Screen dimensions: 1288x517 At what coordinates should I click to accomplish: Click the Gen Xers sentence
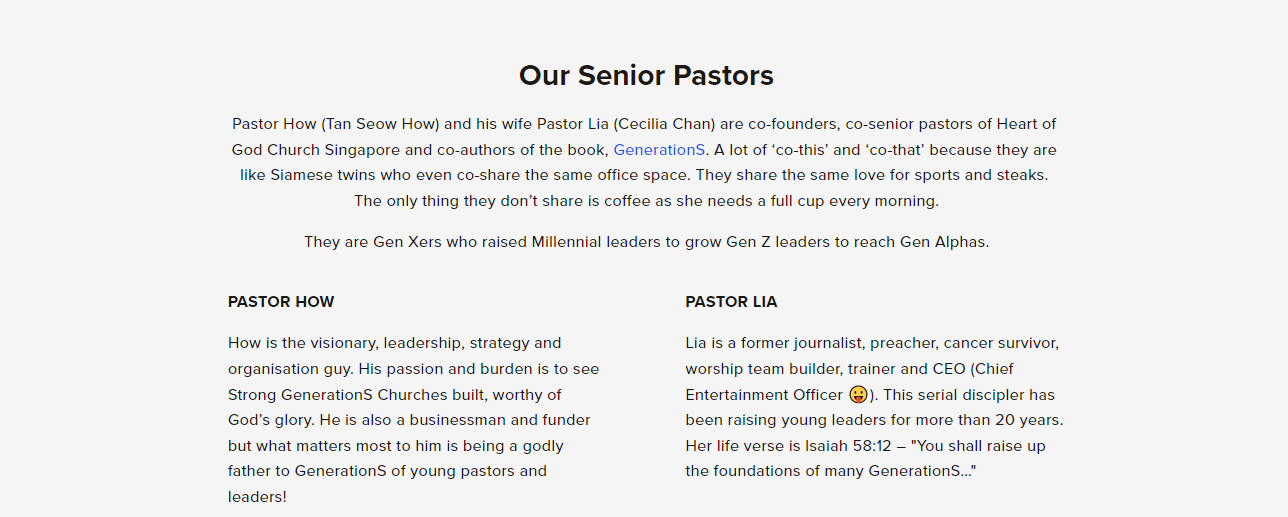point(646,242)
